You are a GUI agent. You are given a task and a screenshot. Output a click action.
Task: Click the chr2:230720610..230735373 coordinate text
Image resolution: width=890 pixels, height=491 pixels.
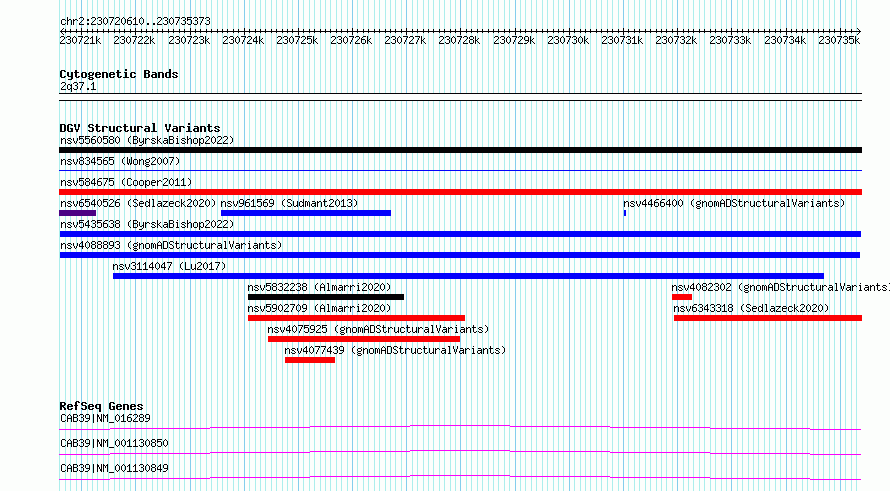click(x=135, y=21)
